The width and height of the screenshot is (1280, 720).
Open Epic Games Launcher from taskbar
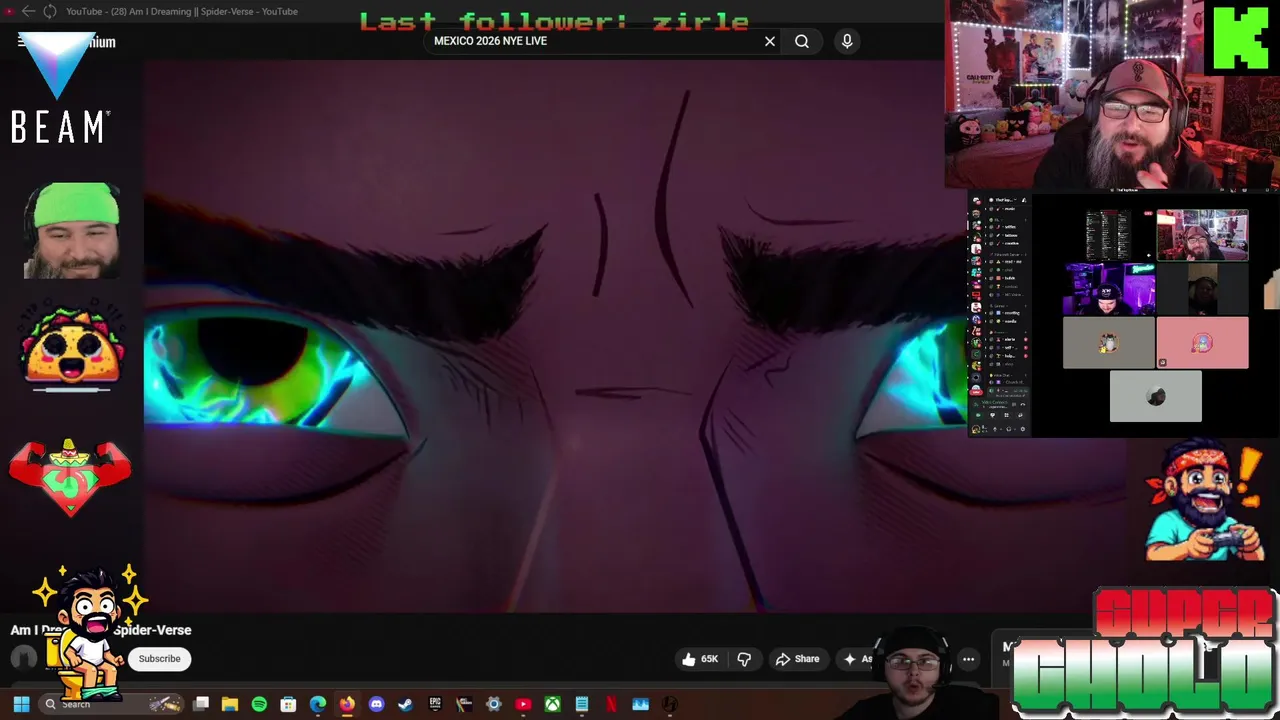coord(435,704)
